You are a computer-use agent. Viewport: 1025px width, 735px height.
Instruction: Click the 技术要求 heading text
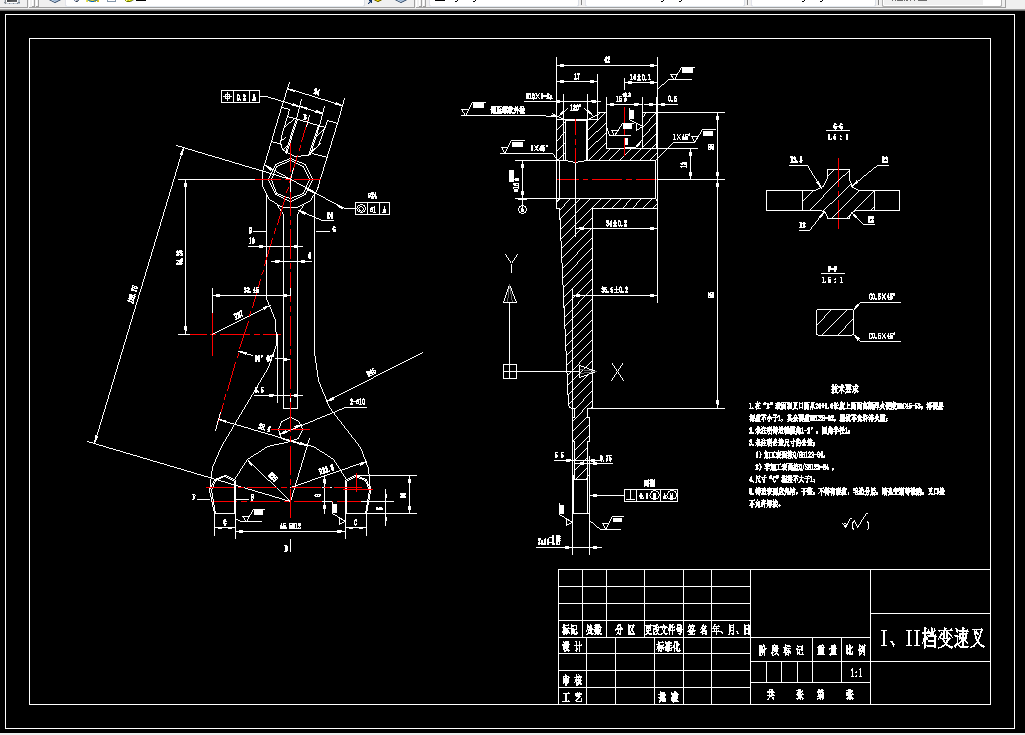click(845, 388)
